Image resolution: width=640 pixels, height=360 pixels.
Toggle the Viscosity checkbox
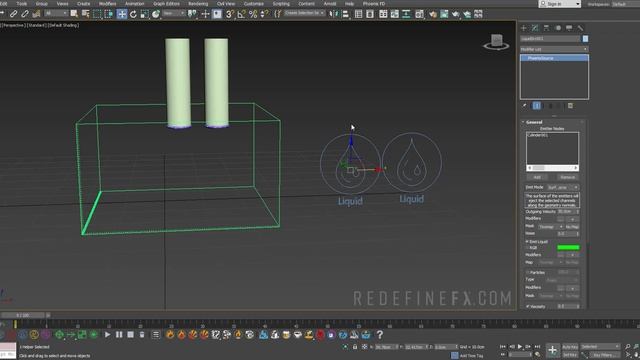pyautogui.click(x=527, y=306)
